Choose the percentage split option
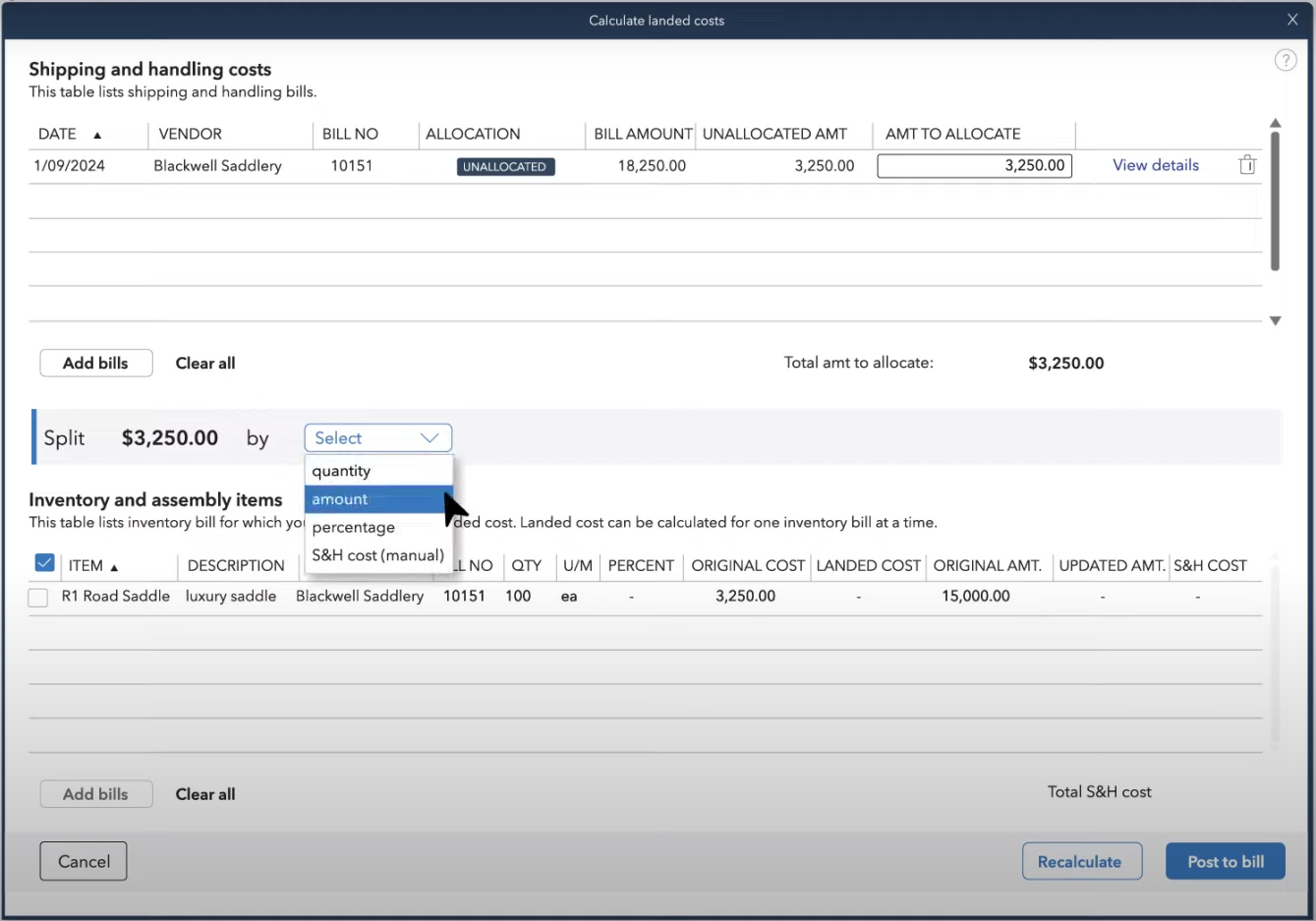Screen dimensions: 1316x921 353,527
